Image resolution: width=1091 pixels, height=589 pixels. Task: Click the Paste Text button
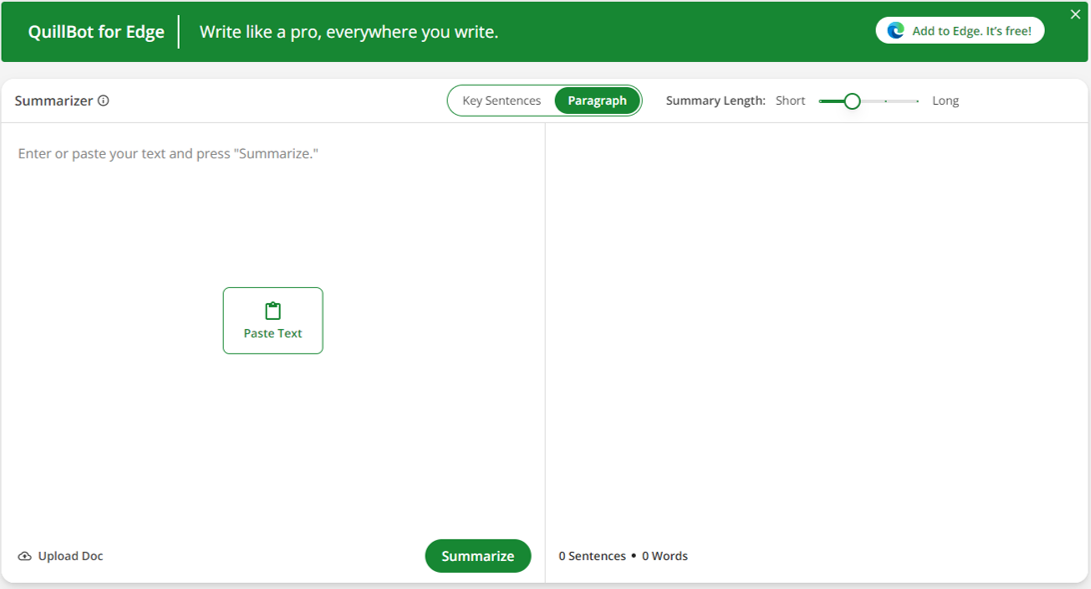pos(273,321)
